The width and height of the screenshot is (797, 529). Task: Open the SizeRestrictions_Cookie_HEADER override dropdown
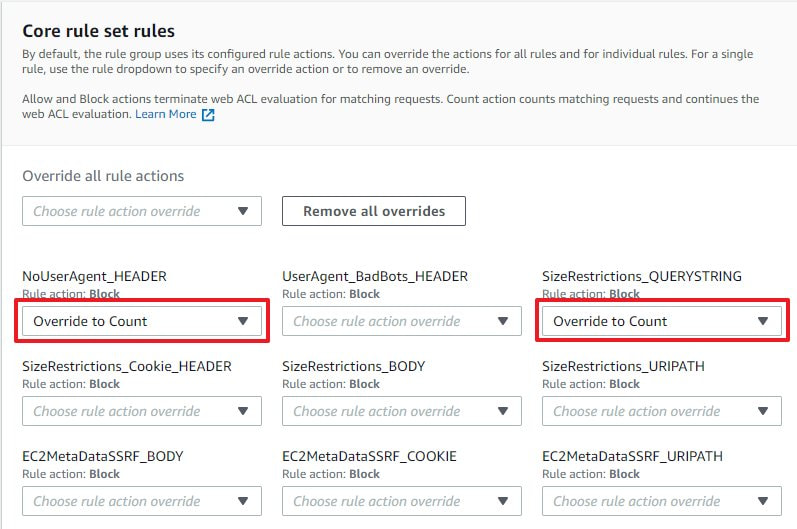pyautogui.click(x=141, y=411)
